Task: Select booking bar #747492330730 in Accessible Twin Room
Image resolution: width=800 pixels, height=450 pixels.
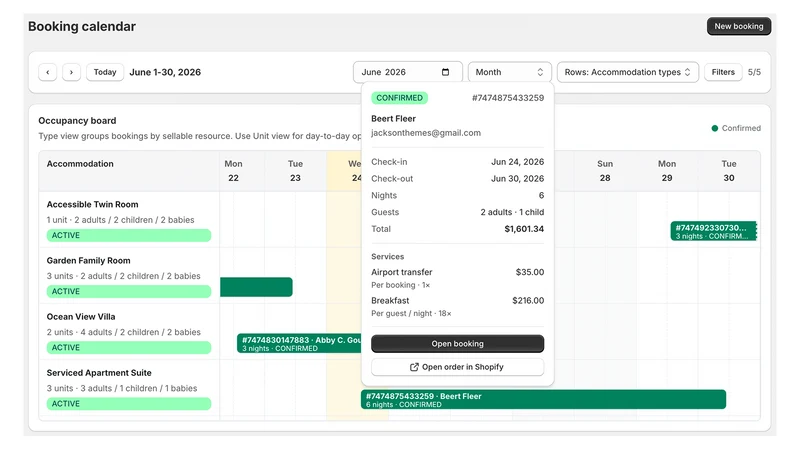Action: click(713, 231)
